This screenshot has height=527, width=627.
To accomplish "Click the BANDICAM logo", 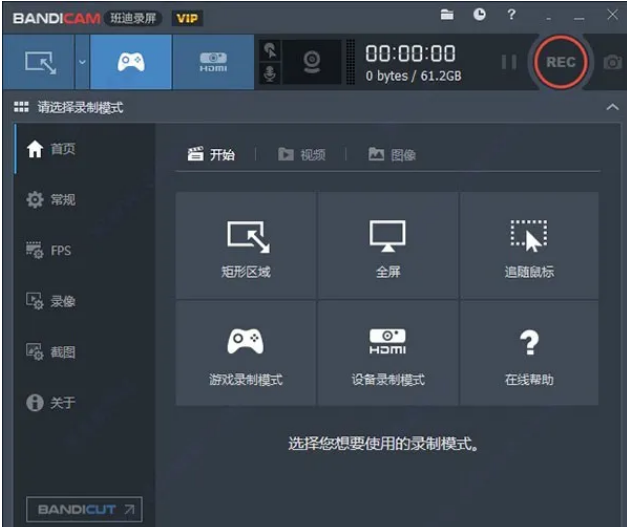I will 56,18.
